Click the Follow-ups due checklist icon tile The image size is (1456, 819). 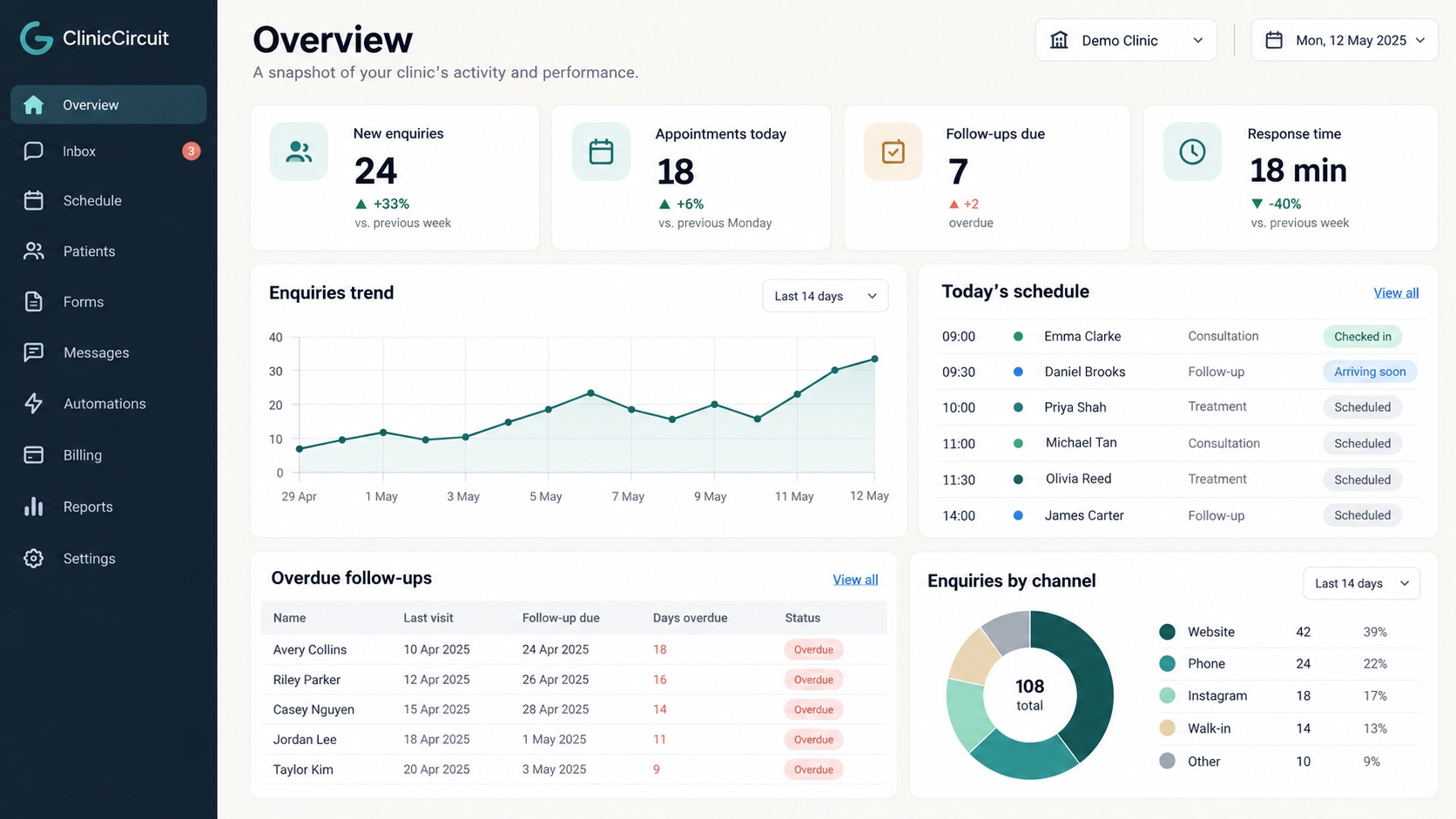(893, 152)
